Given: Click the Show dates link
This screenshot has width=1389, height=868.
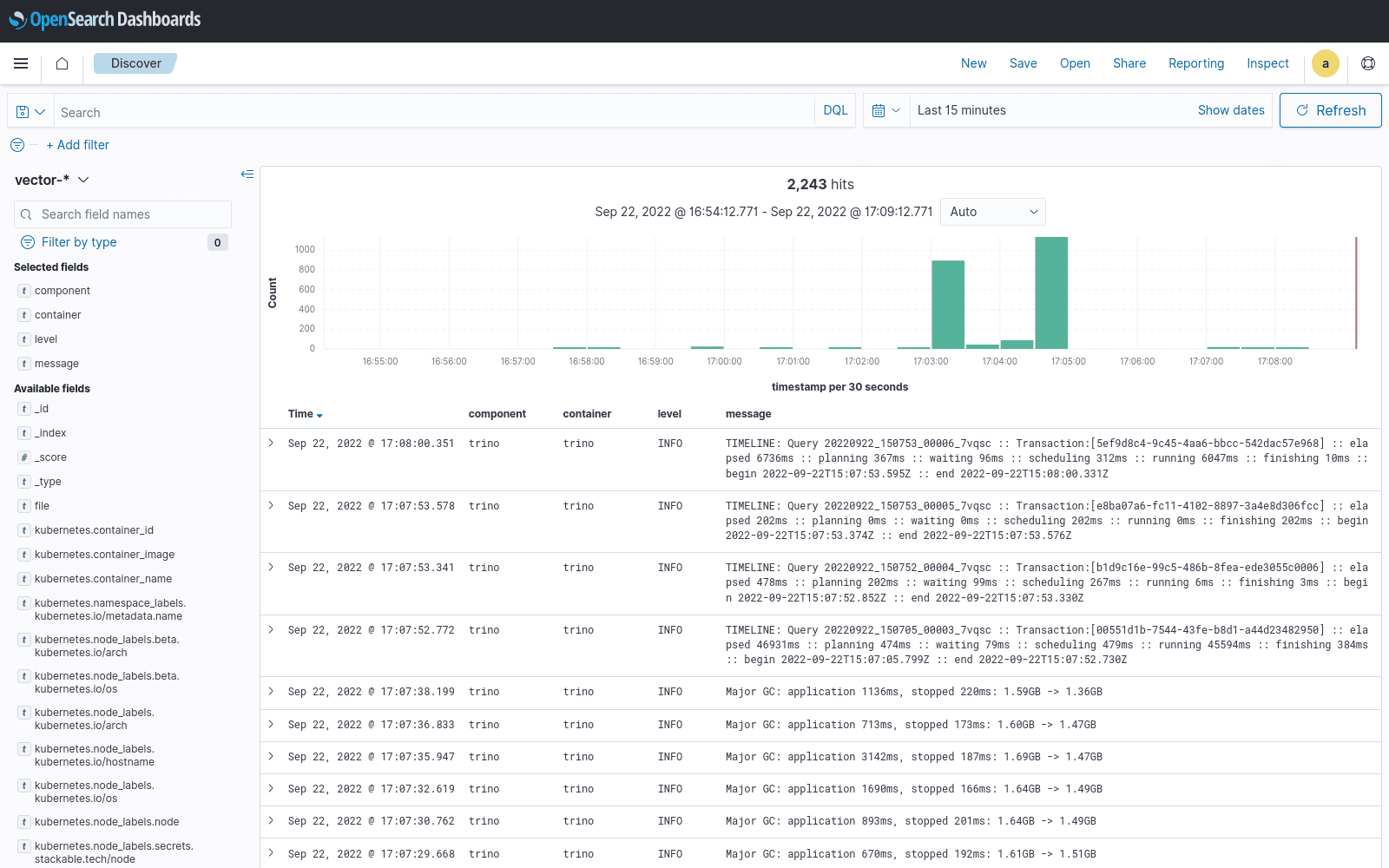Looking at the screenshot, I should (1230, 110).
